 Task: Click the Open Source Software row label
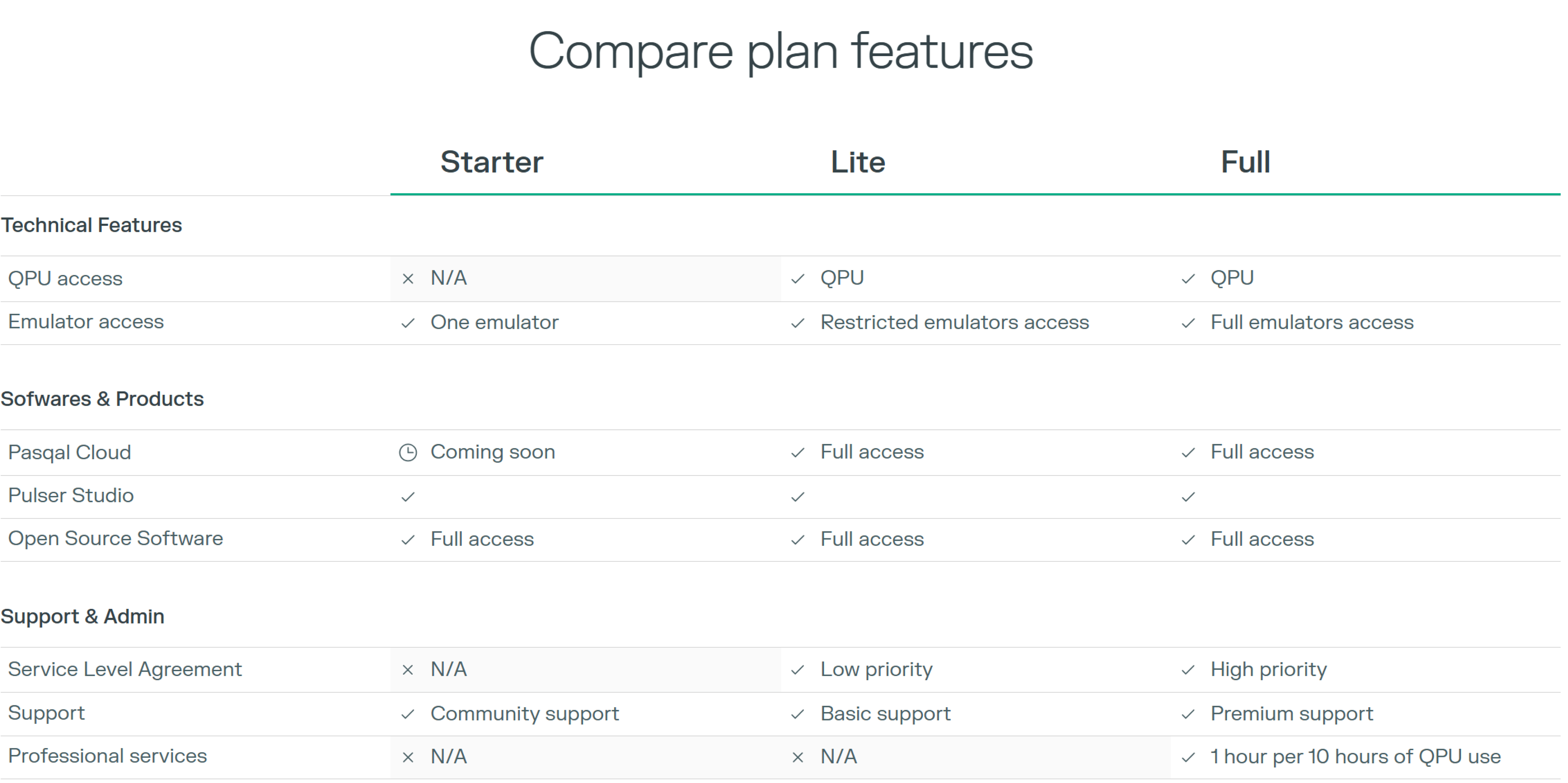[x=116, y=539]
